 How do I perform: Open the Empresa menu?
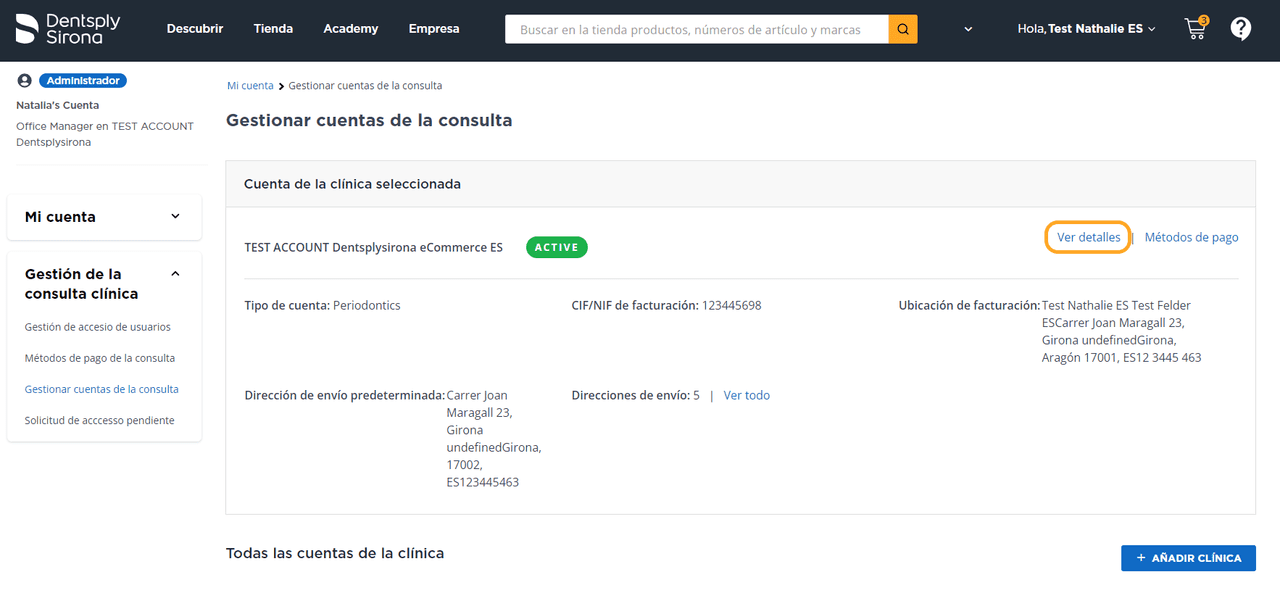pos(434,29)
